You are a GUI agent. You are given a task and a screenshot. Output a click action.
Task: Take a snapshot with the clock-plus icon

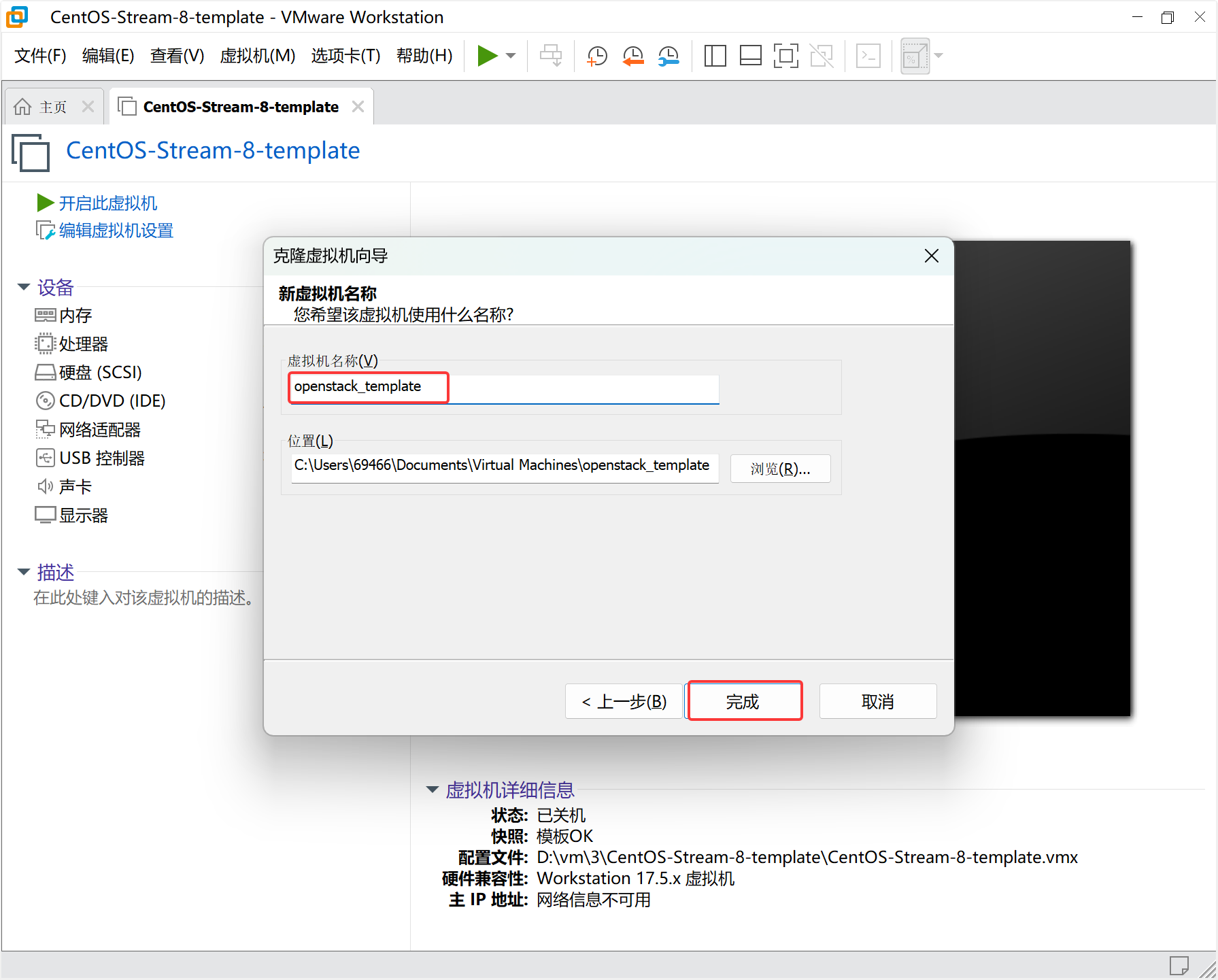pos(597,56)
